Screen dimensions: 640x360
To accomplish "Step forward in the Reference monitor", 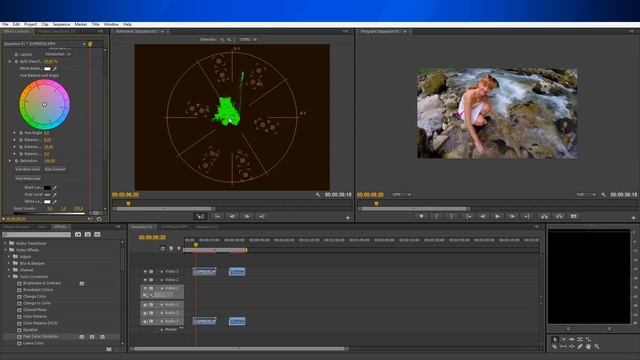I will click(x=247, y=216).
